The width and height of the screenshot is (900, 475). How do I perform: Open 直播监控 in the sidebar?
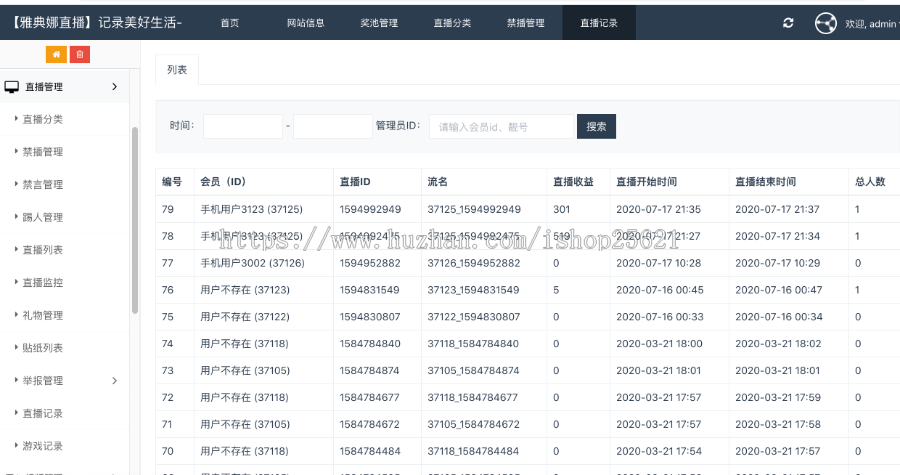(x=43, y=283)
